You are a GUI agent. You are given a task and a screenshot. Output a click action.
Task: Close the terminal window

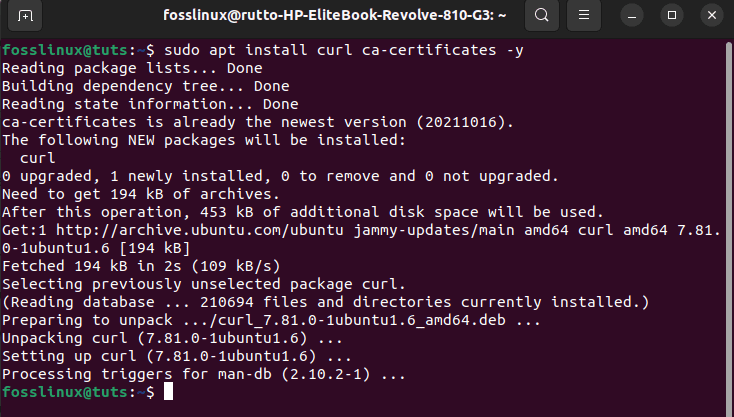pyautogui.click(x=712, y=15)
